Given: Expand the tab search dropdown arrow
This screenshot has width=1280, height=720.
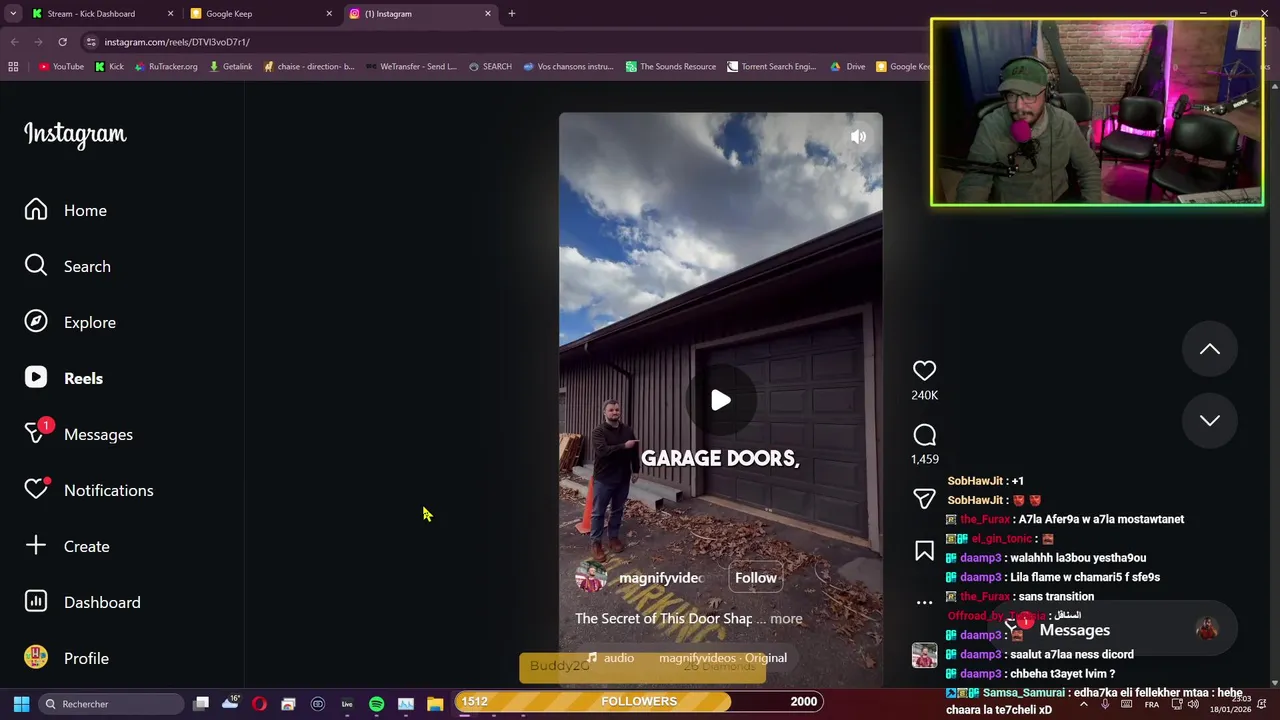Looking at the screenshot, I should (x=13, y=14).
